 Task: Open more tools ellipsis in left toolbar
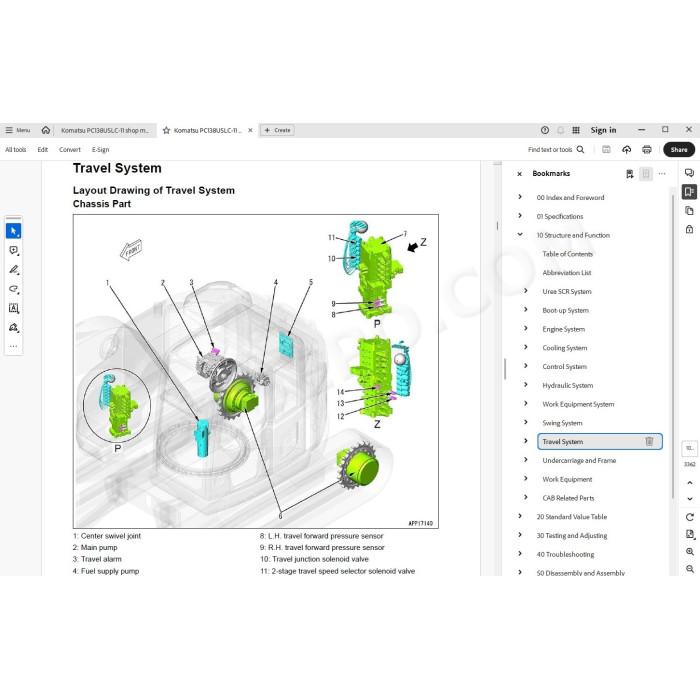(13, 346)
